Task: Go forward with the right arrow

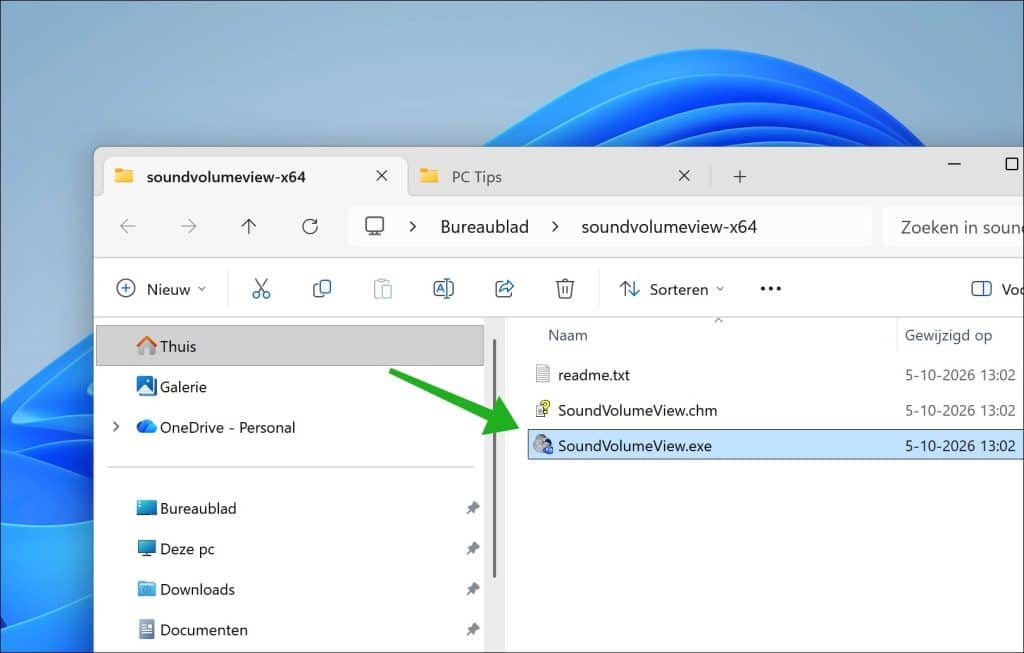Action: pos(189,227)
